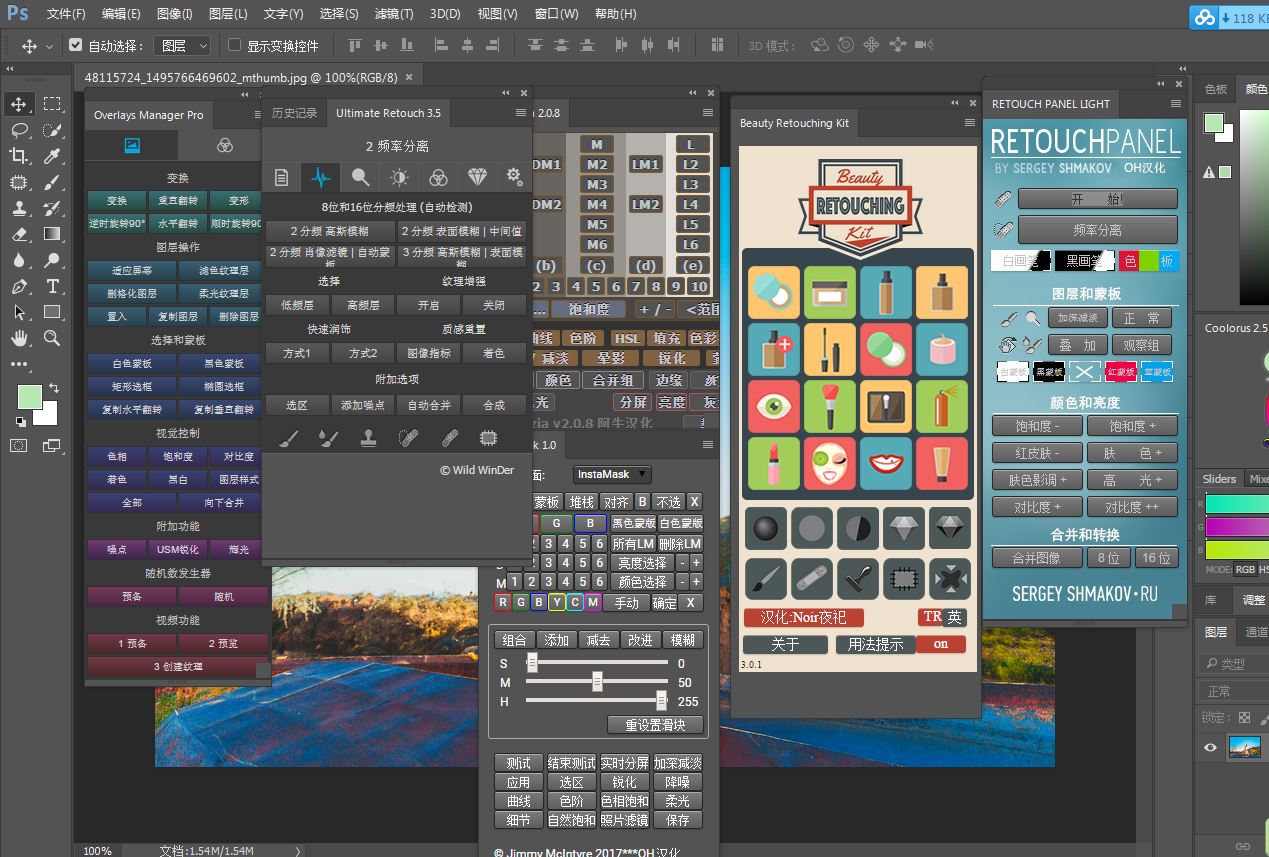The height and width of the screenshot is (857, 1269).
Task: Toggle the 英 language button in Beauty Retouching Kit
Action: 955,617
